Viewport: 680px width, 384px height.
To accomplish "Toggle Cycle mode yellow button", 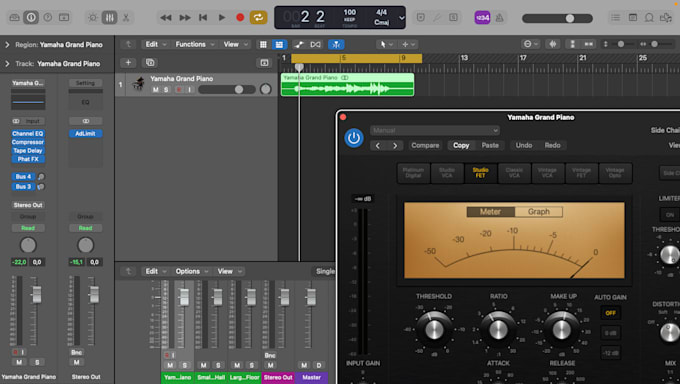I will click(258, 17).
